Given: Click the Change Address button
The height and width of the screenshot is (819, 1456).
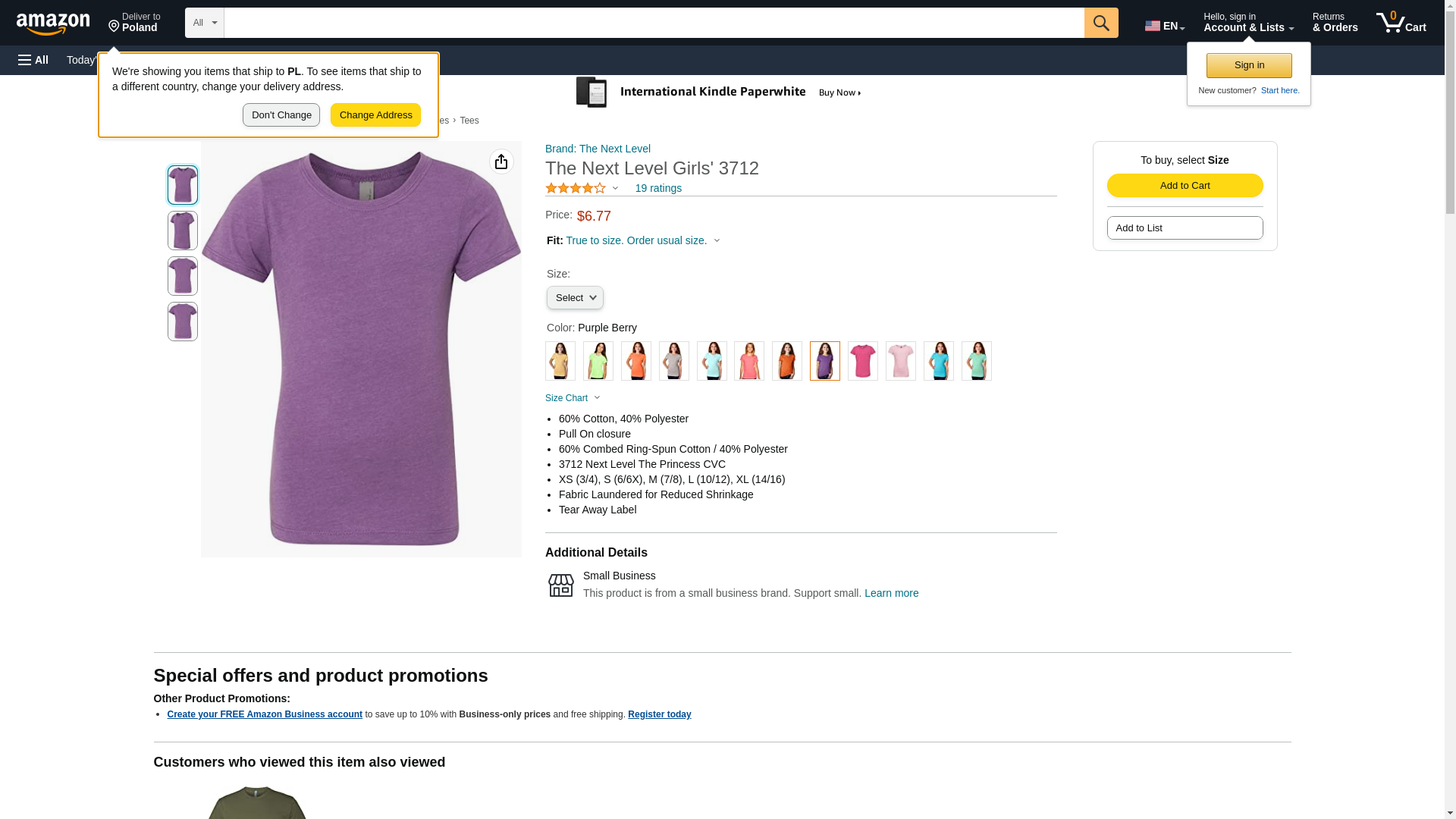Looking at the screenshot, I should click(375, 115).
